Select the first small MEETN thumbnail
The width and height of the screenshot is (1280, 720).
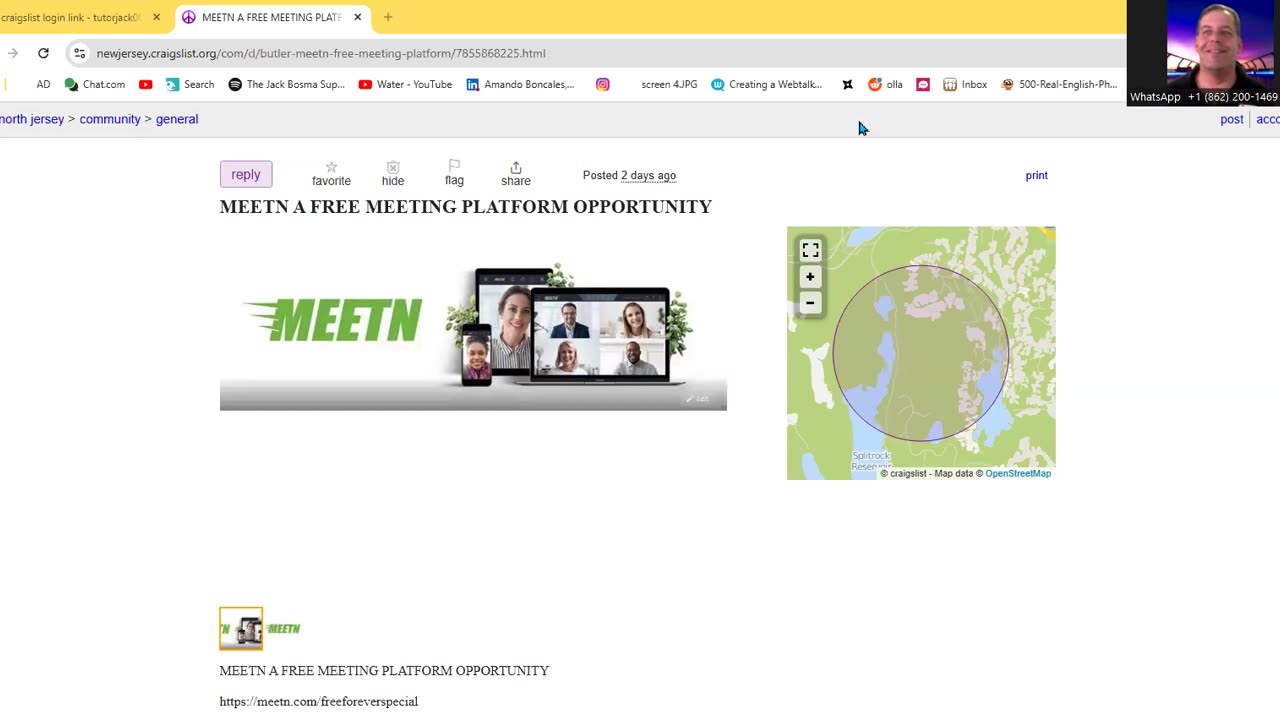tap(241, 629)
